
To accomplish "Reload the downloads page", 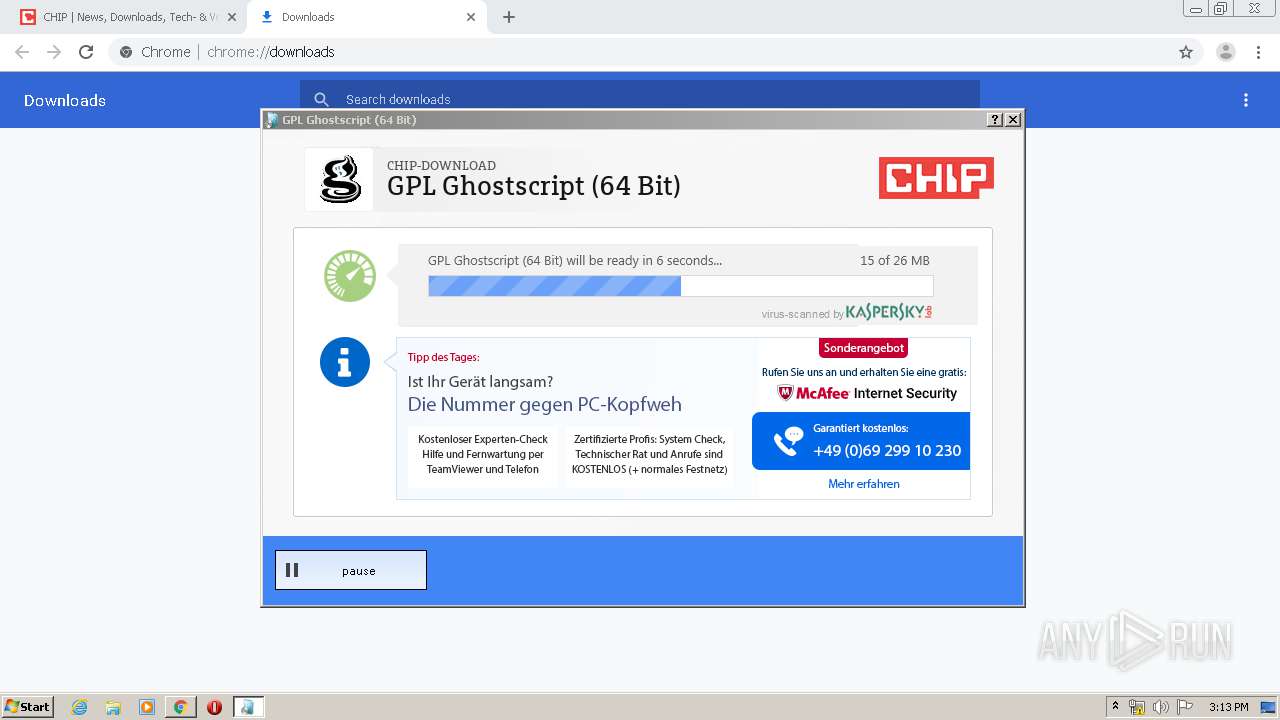I will tap(86, 52).
